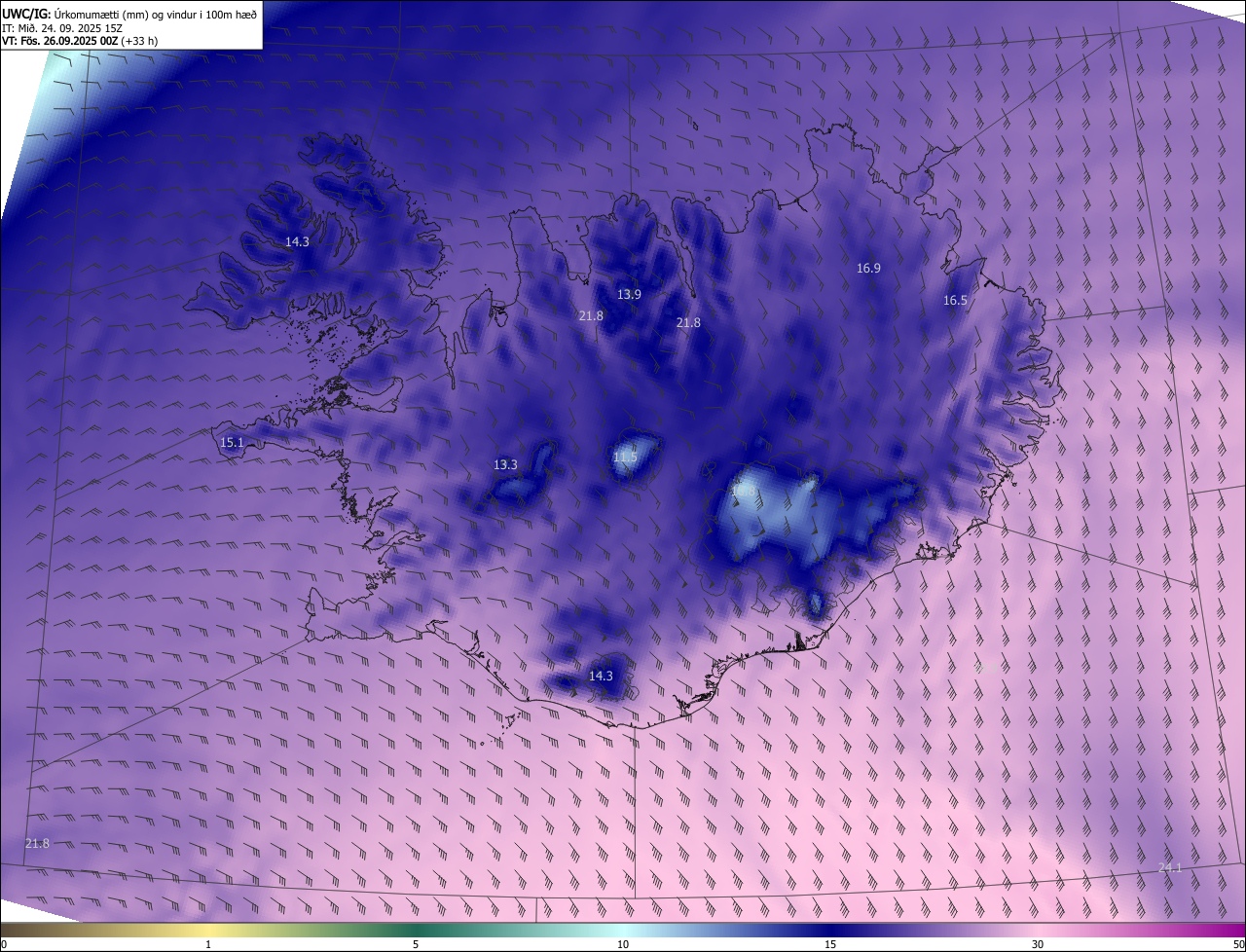Click the 13.9 value label on the map
1246x952 pixels.
coord(629,294)
